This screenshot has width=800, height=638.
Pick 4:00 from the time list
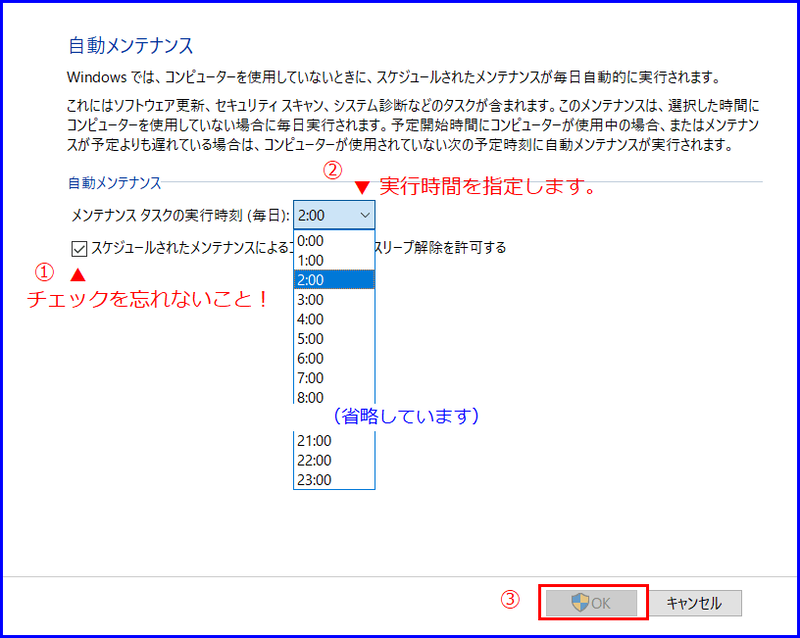[334, 319]
